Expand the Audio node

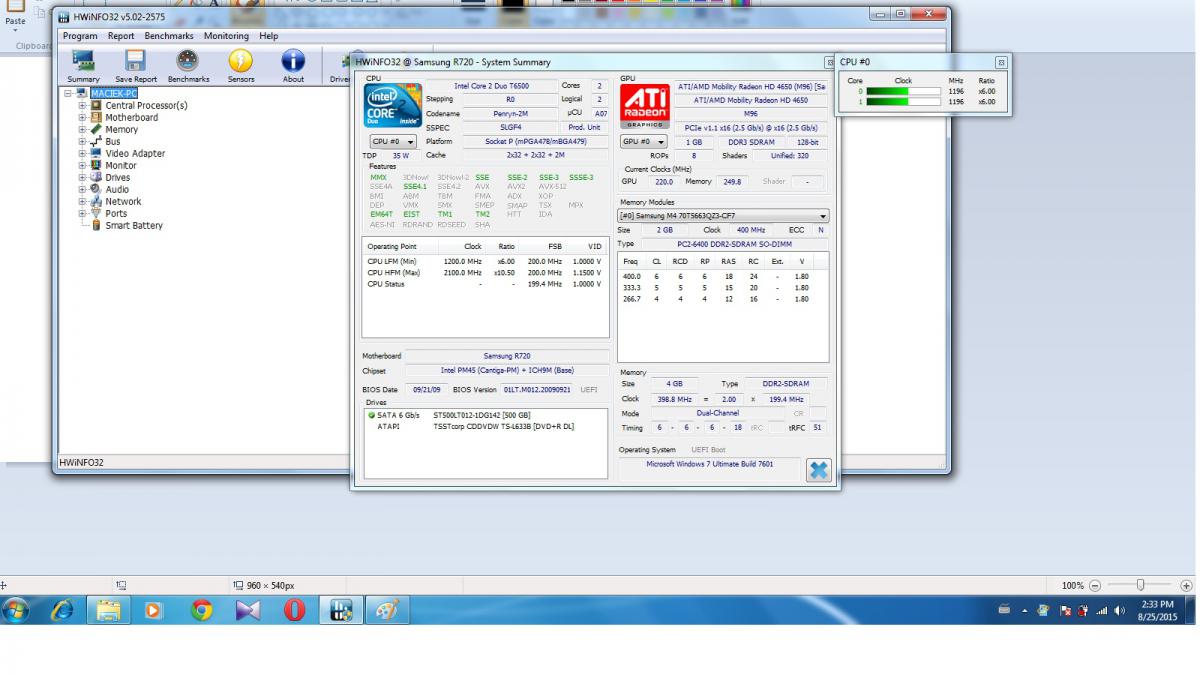[83, 190]
